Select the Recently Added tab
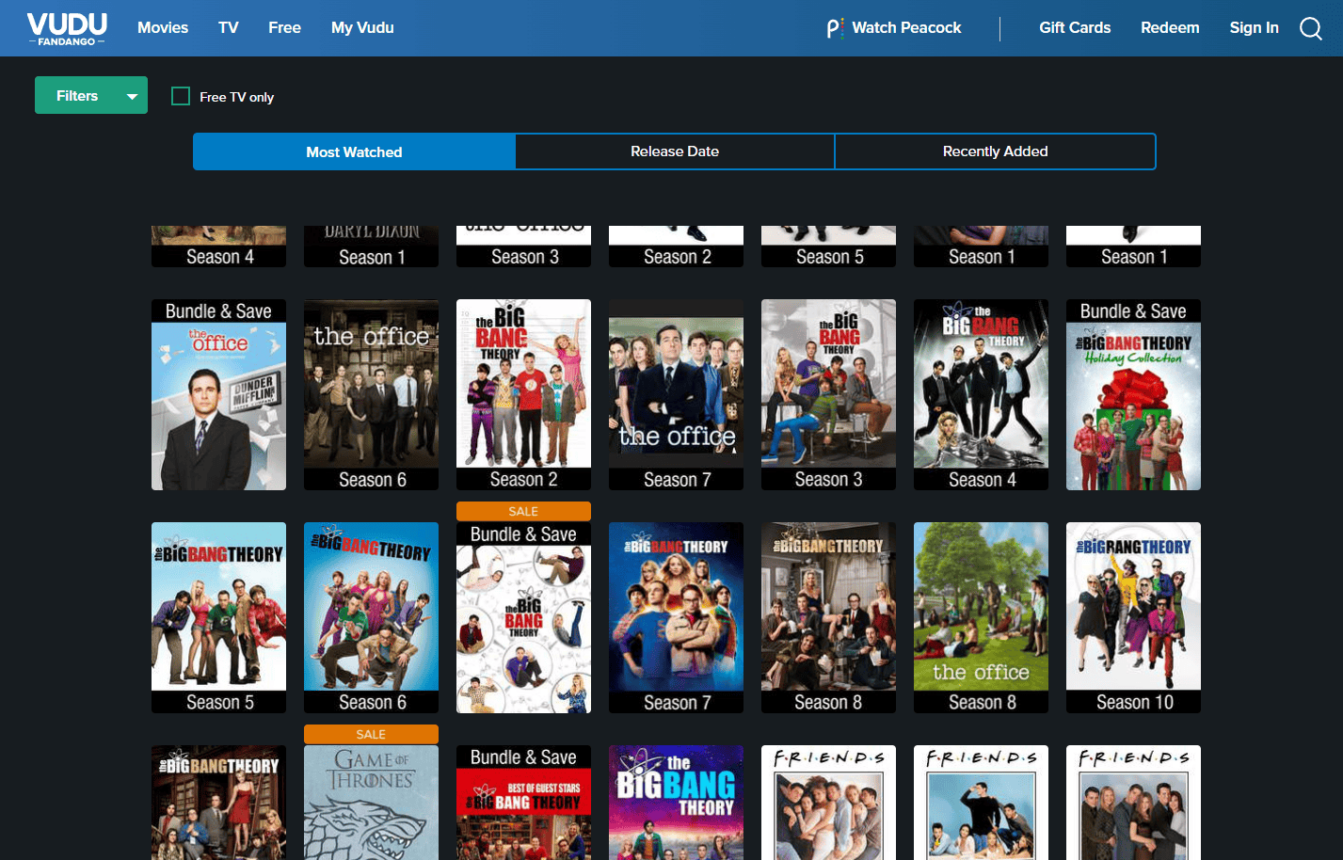 (995, 152)
